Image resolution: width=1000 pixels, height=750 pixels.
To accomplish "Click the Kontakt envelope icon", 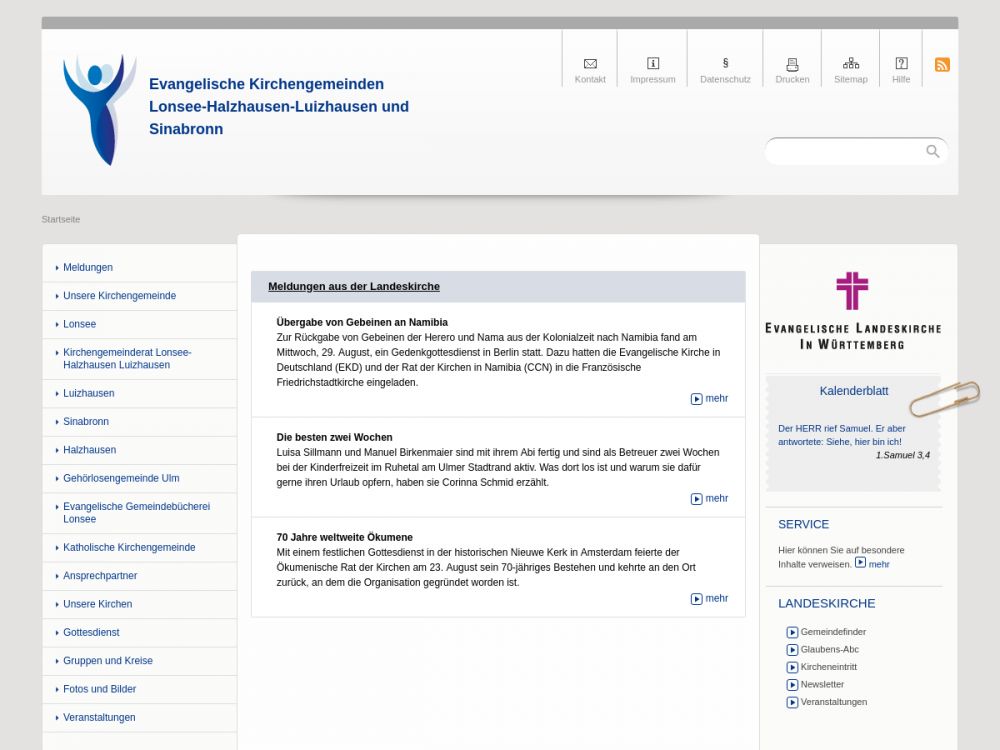I will pos(590,64).
